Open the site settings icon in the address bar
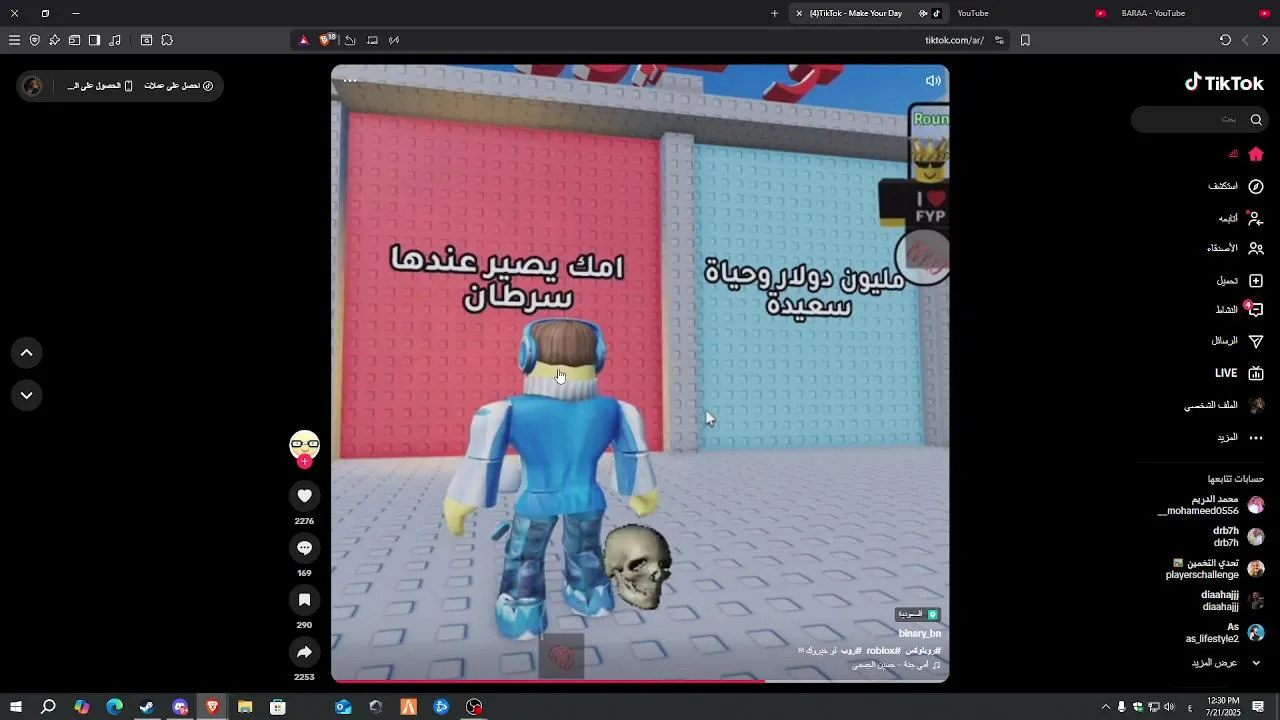Screen dimensions: 1280x720 pyautogui.click(x=999, y=40)
